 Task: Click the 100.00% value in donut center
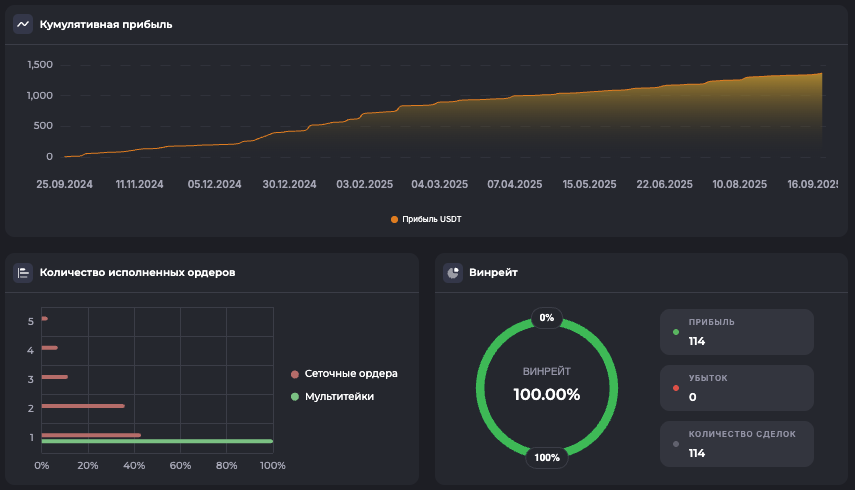click(547, 394)
